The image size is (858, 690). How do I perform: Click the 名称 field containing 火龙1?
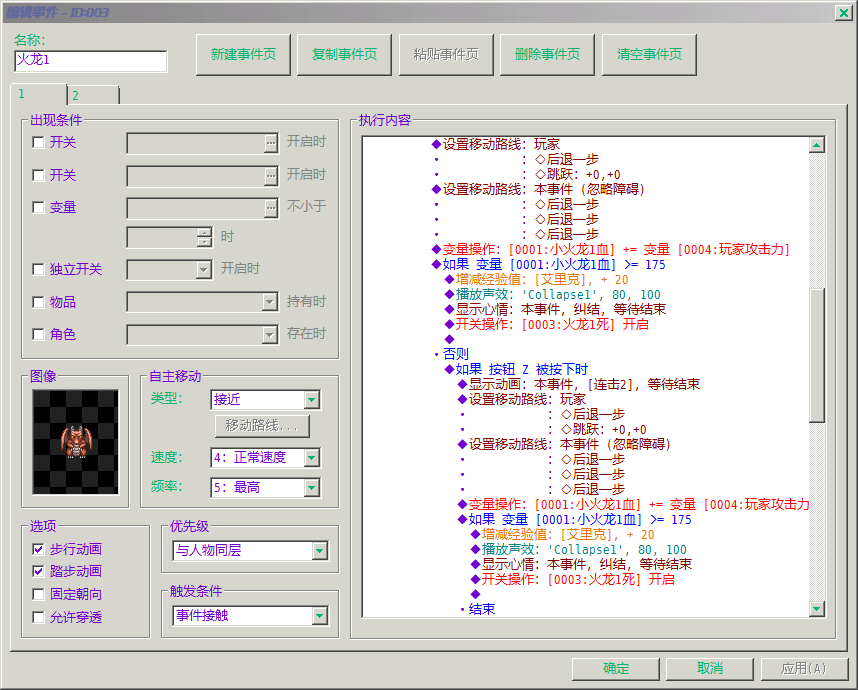pyautogui.click(x=91, y=61)
